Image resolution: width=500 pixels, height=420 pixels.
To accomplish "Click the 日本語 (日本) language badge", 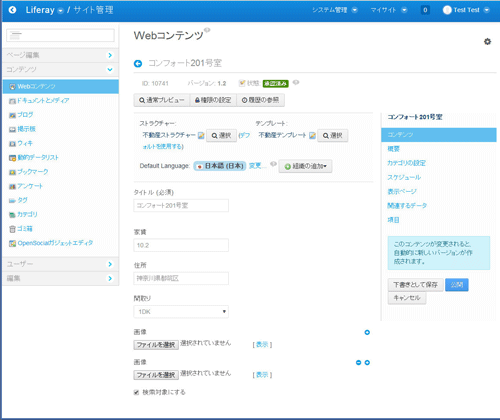I will (220, 166).
